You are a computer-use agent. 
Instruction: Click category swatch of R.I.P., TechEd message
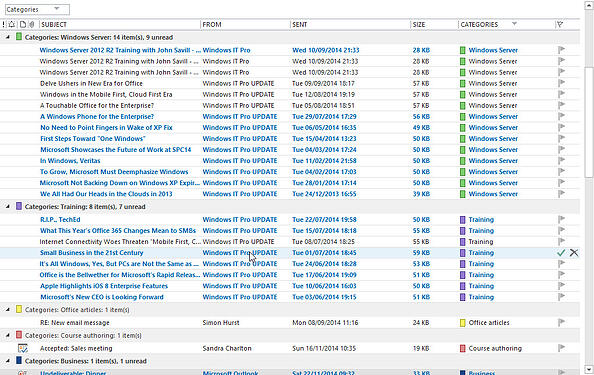click(463, 219)
